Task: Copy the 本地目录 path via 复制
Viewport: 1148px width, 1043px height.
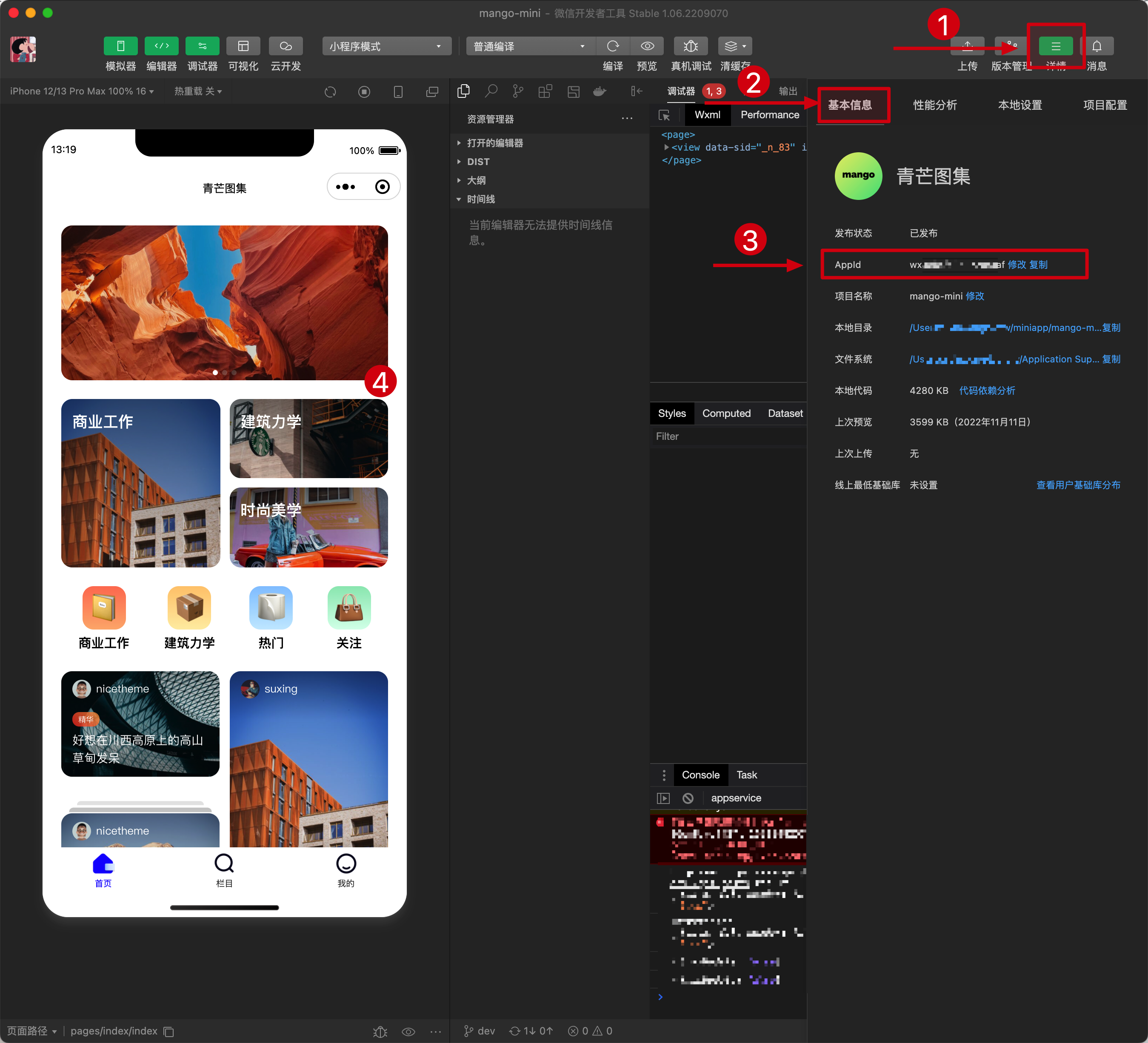Action: 1111,328
